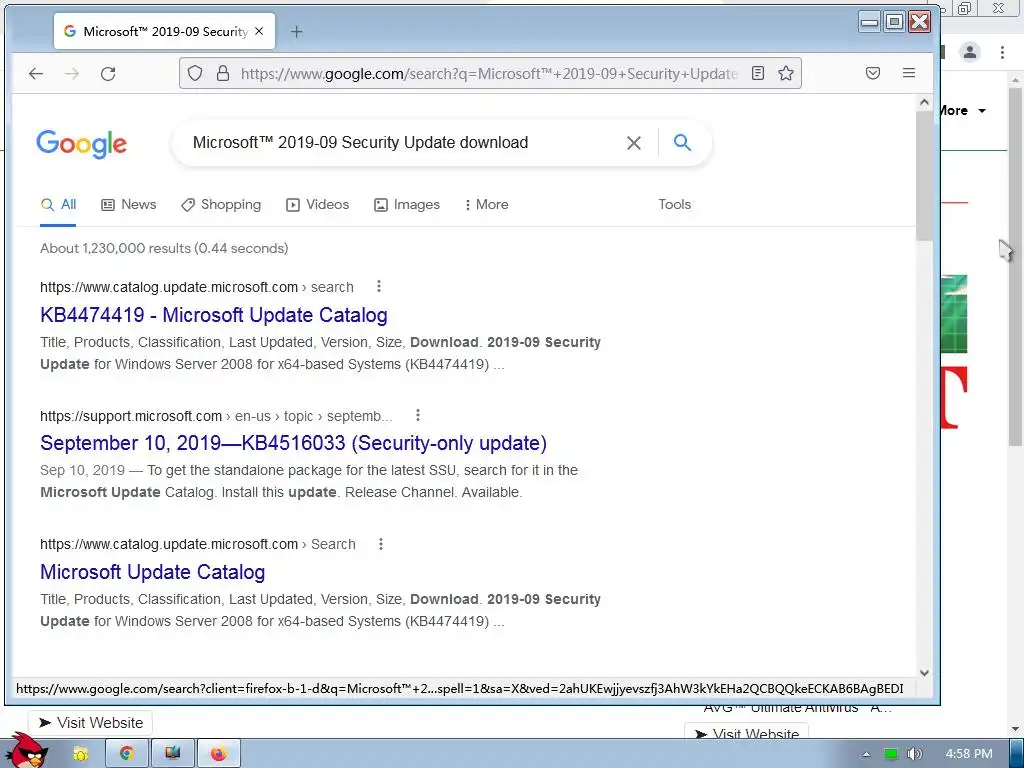Click the Google logo
The height and width of the screenshot is (768, 1024).
tap(82, 144)
